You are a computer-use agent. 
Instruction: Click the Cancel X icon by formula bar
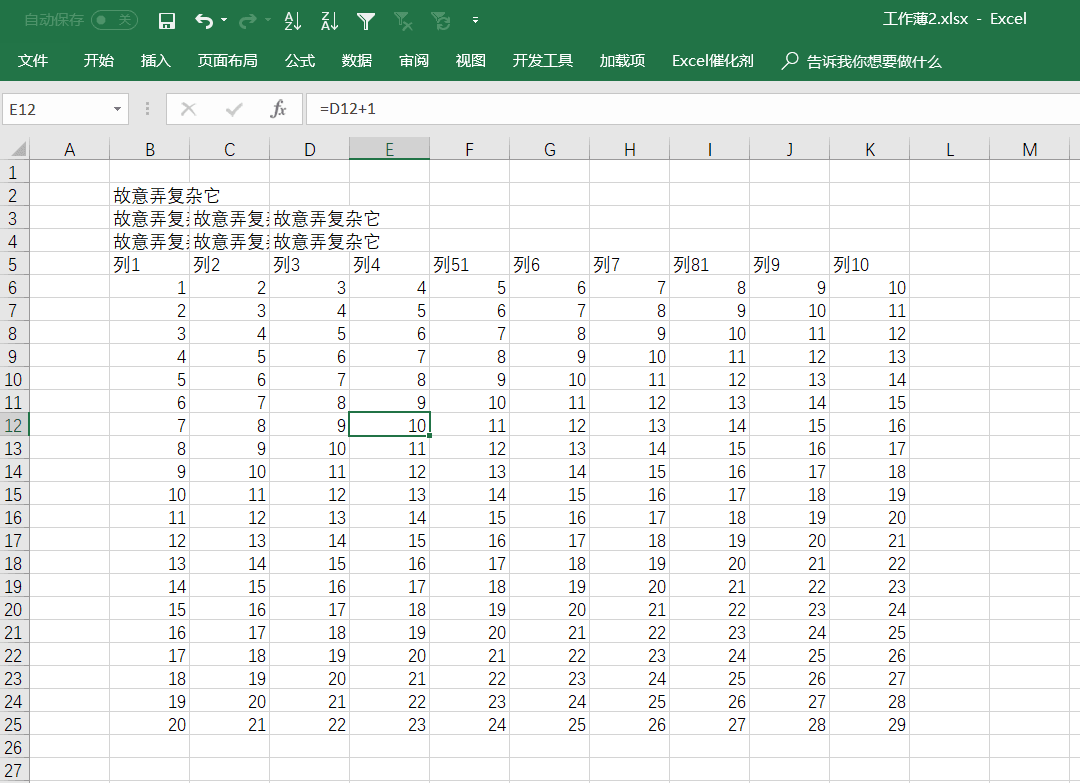(x=188, y=109)
